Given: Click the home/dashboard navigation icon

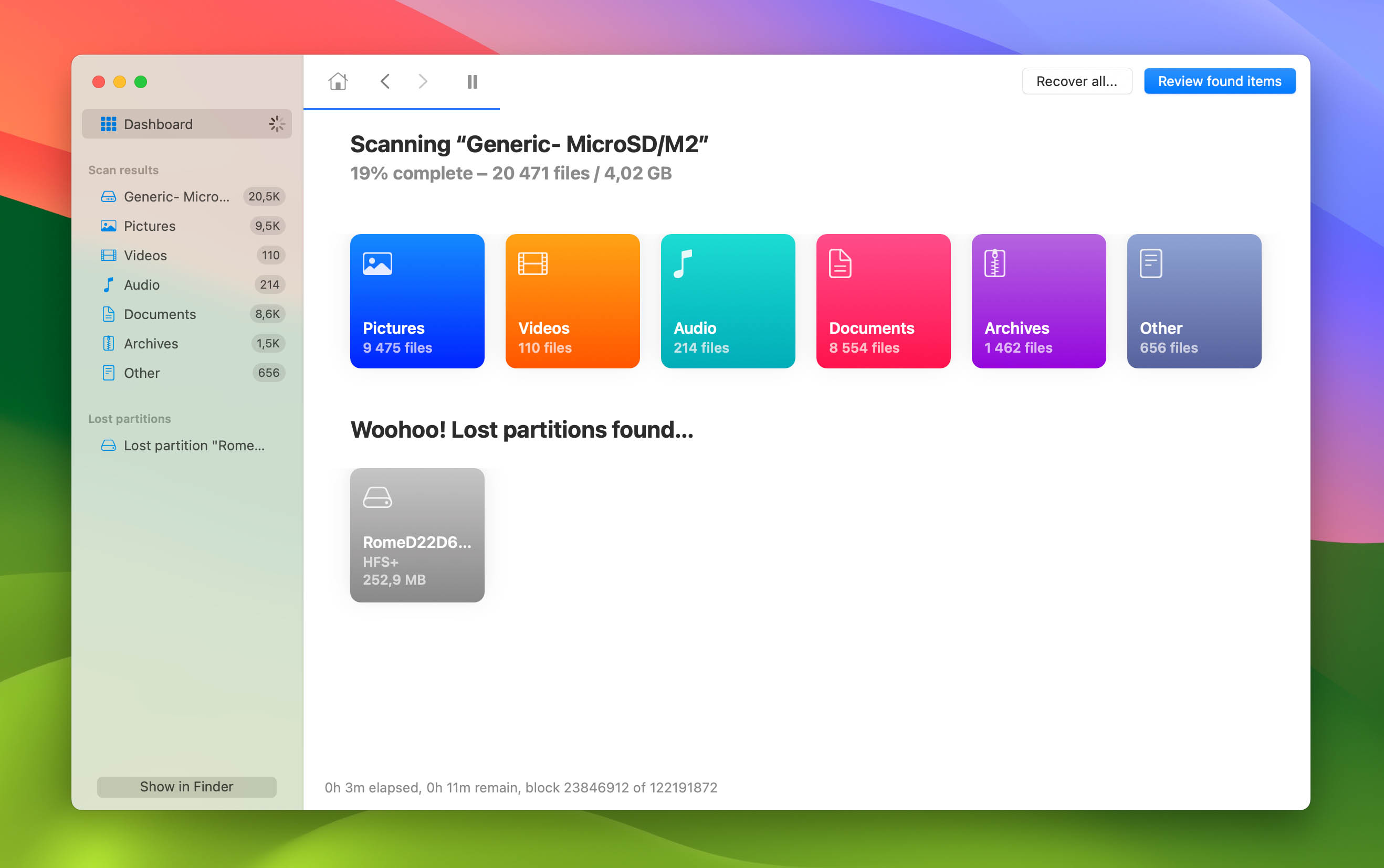Looking at the screenshot, I should 338,82.
